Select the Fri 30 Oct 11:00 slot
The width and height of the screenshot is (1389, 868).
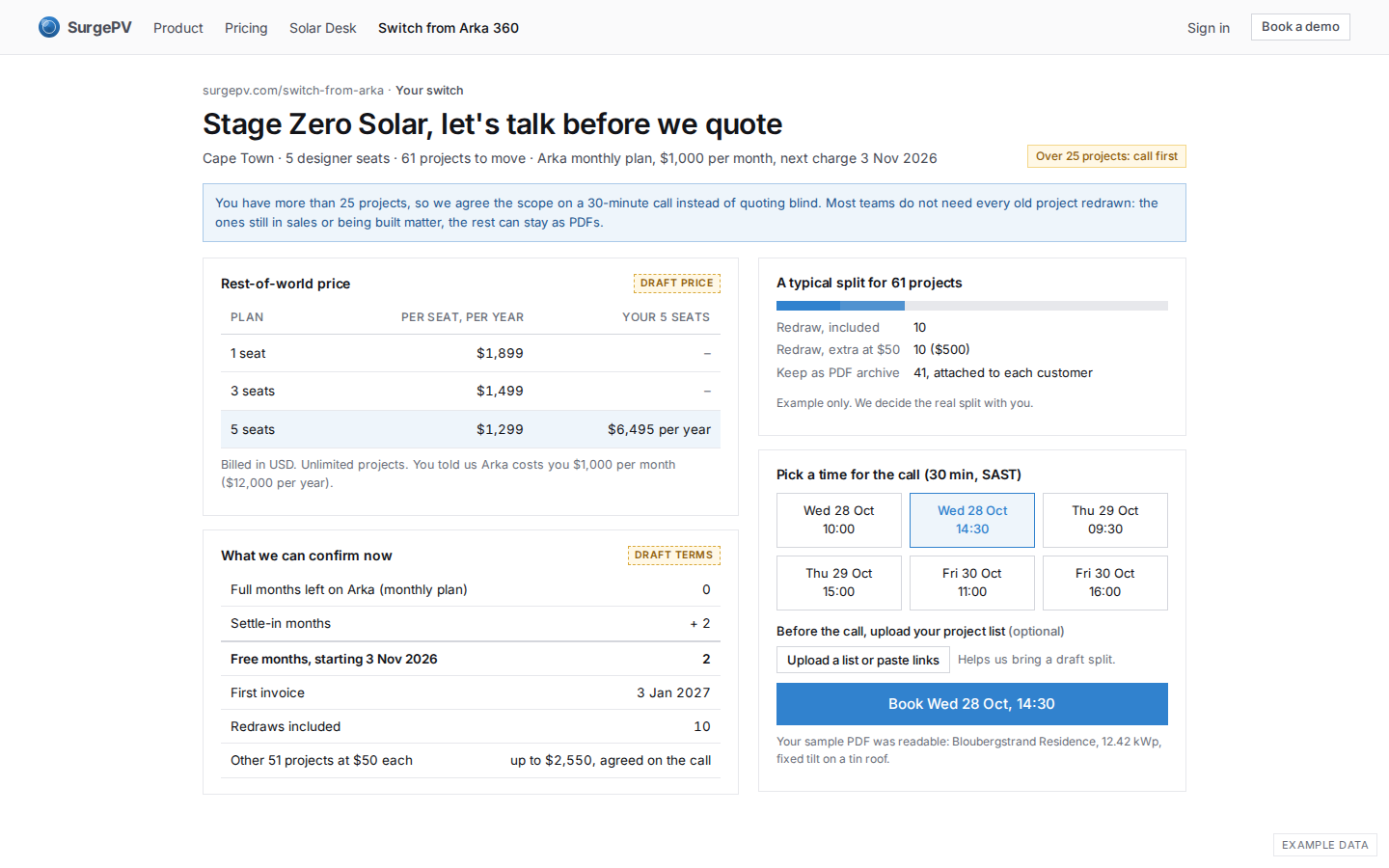coord(972,583)
